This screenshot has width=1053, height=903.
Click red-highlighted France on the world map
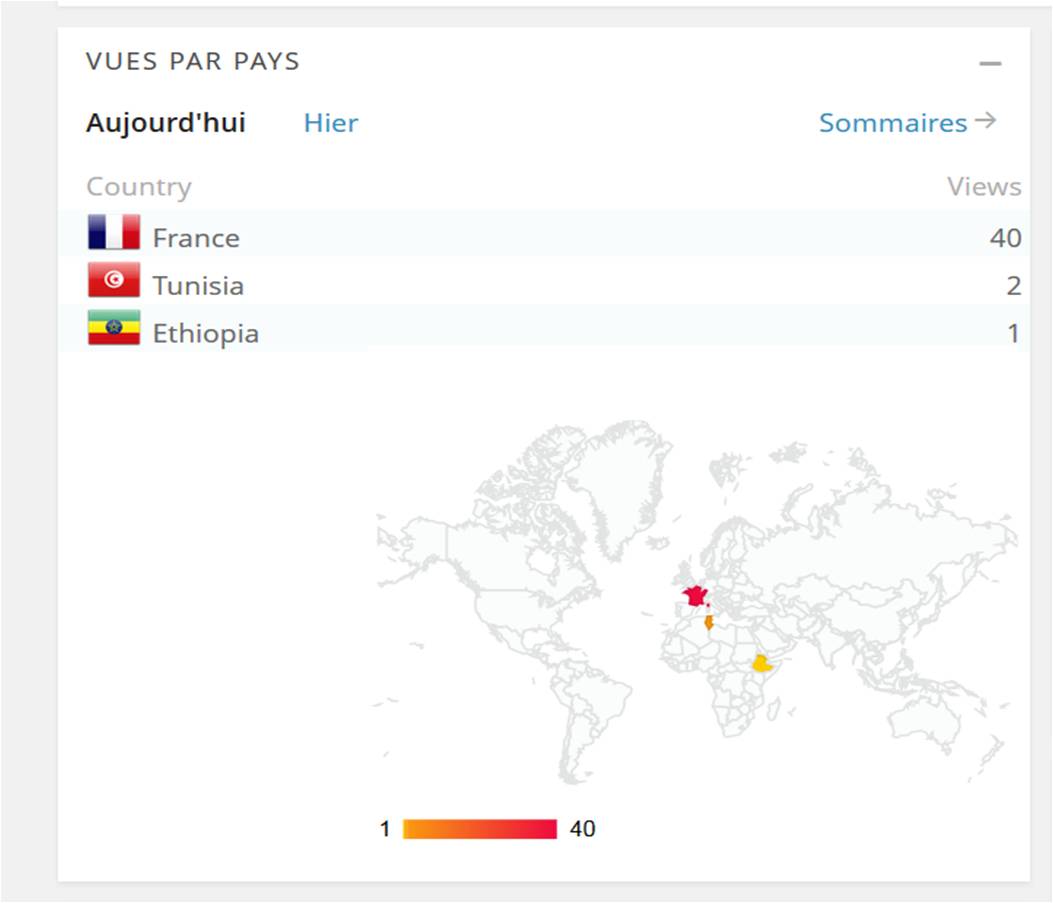[694, 597]
